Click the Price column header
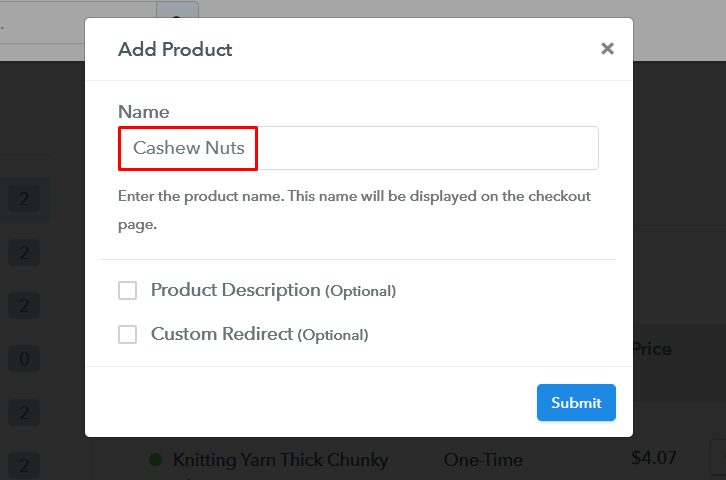Viewport: 726px width, 480px height. click(652, 349)
